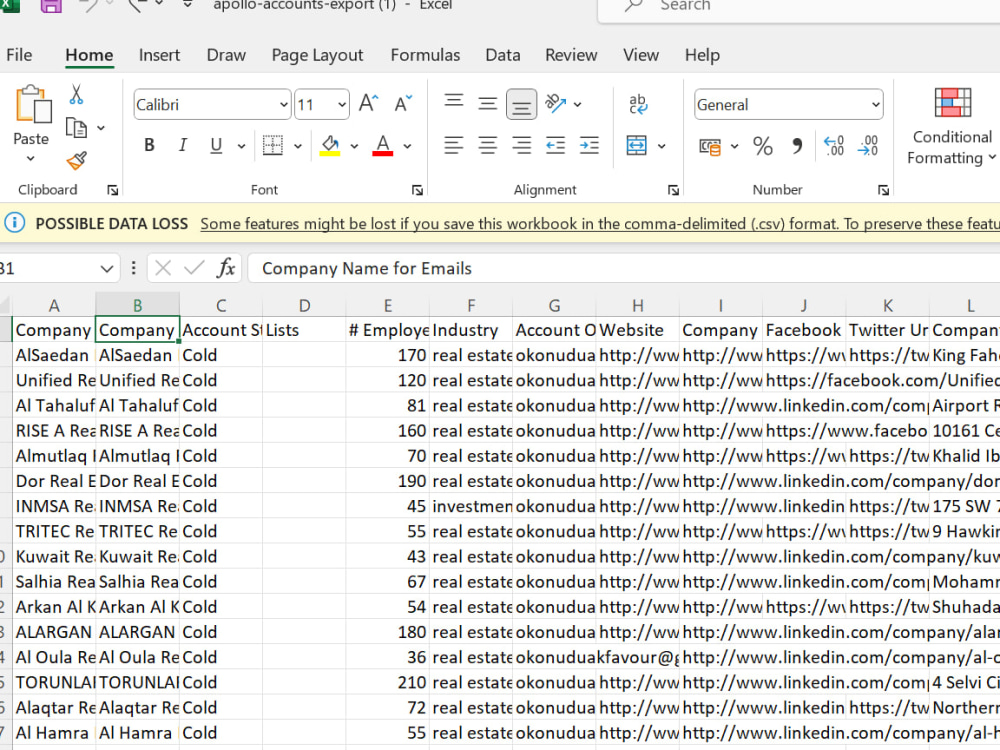Screen dimensions: 1000x750
Task: Expand underline style arrow
Action: [x=241, y=146]
